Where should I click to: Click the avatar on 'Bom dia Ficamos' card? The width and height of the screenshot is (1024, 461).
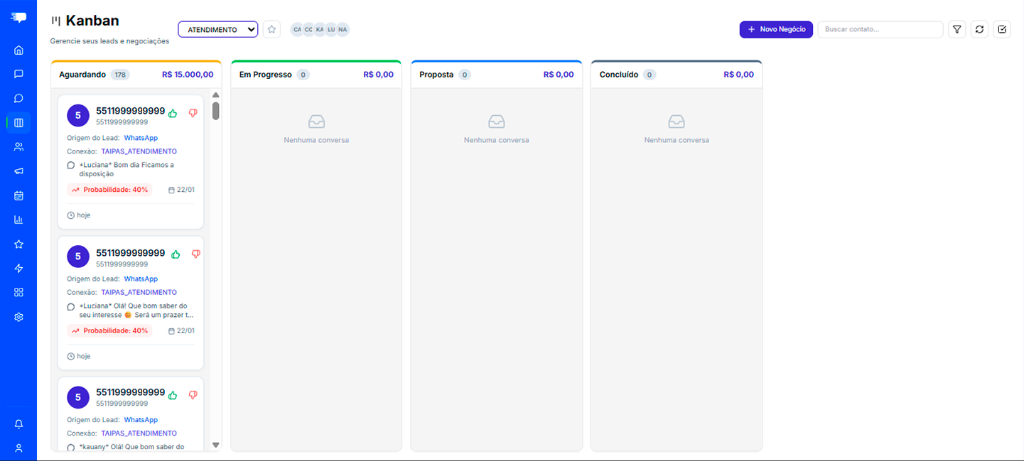coord(78,116)
